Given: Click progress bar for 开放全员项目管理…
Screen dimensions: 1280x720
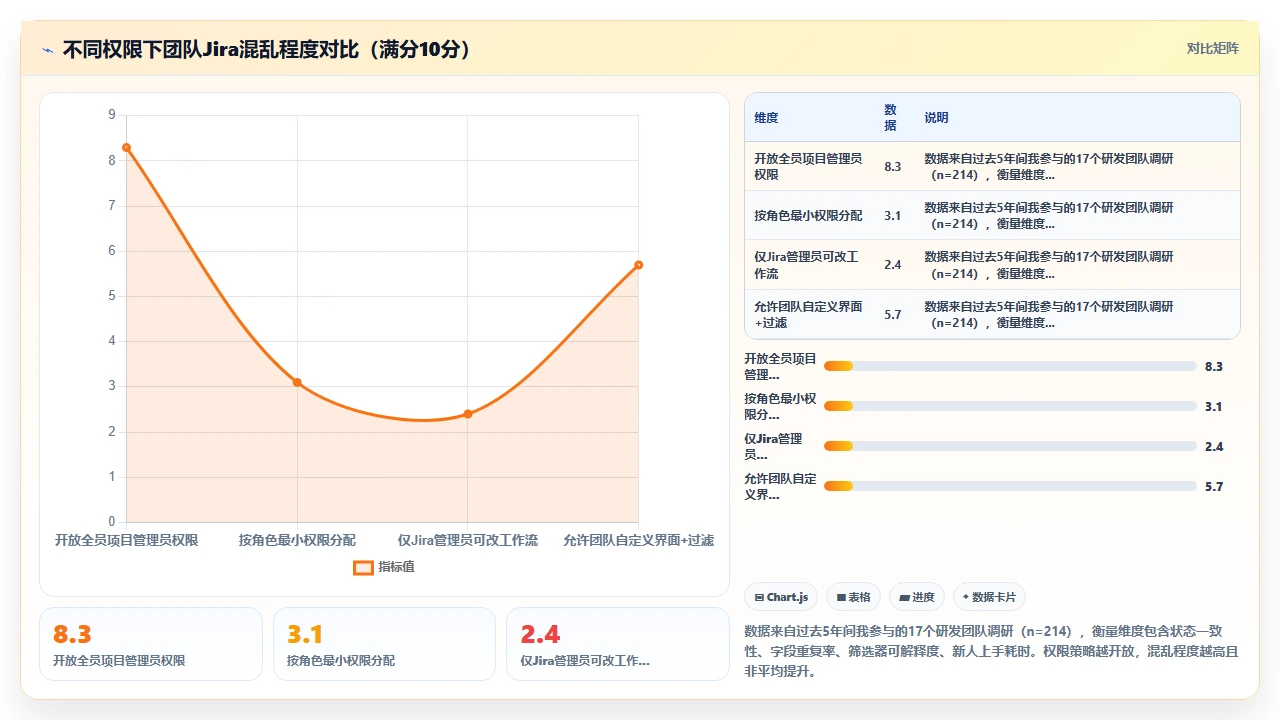Looking at the screenshot, I should point(1010,366).
